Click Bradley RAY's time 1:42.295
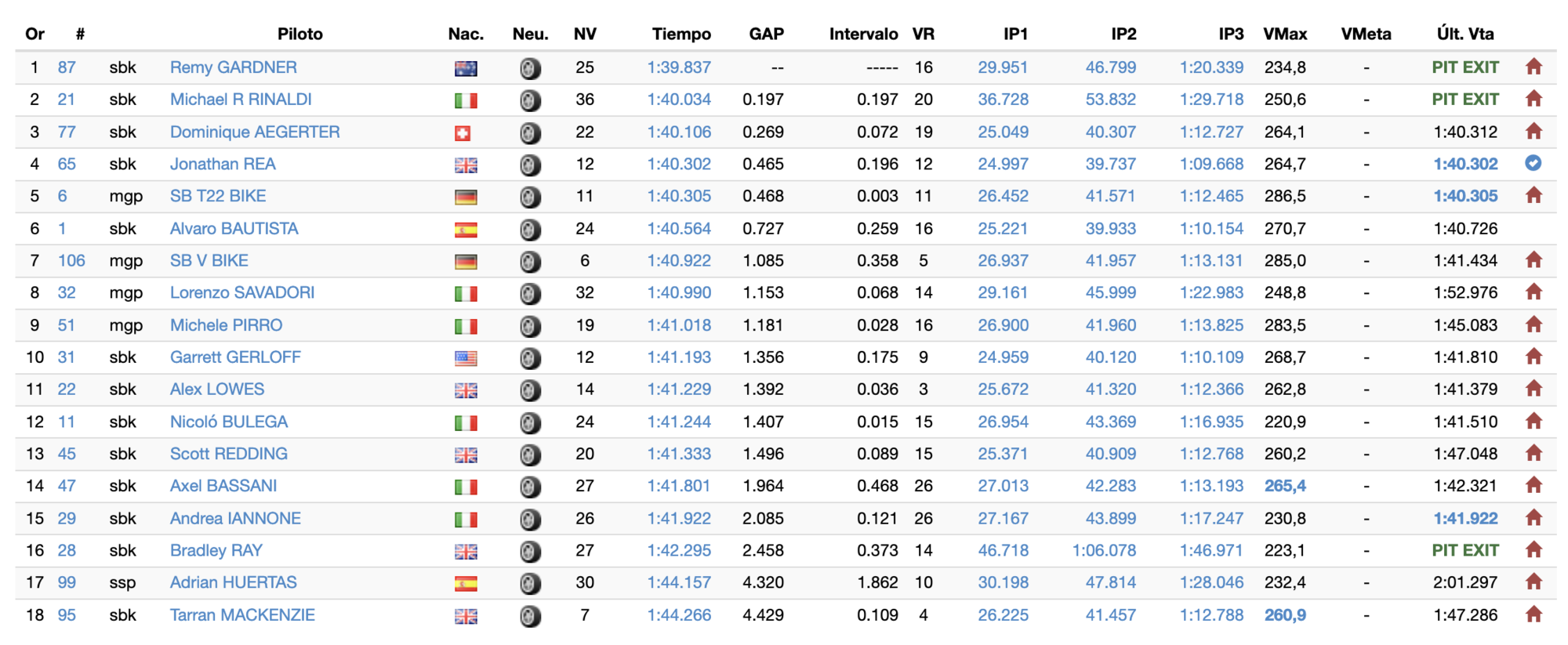This screenshot has height=645, width=1568. [679, 550]
